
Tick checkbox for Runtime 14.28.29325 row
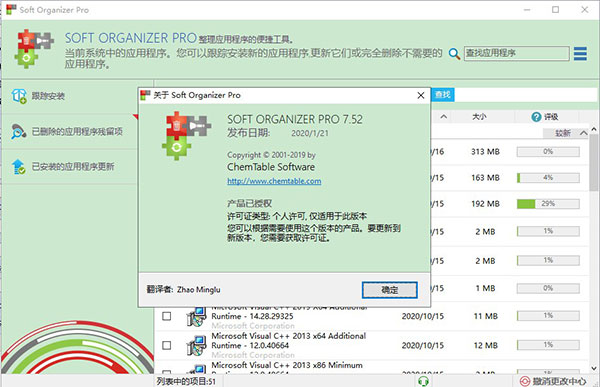[166, 316]
